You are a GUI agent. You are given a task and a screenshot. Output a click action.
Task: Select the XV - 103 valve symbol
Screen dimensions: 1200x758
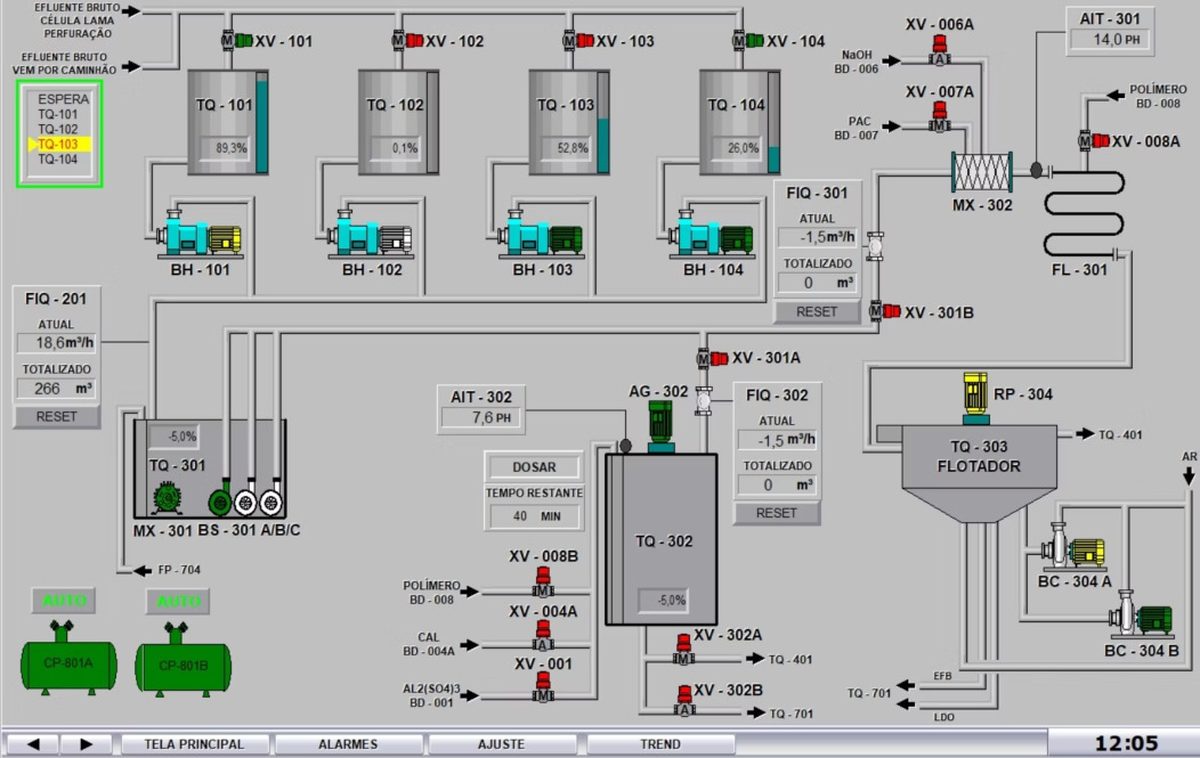[x=577, y=41]
